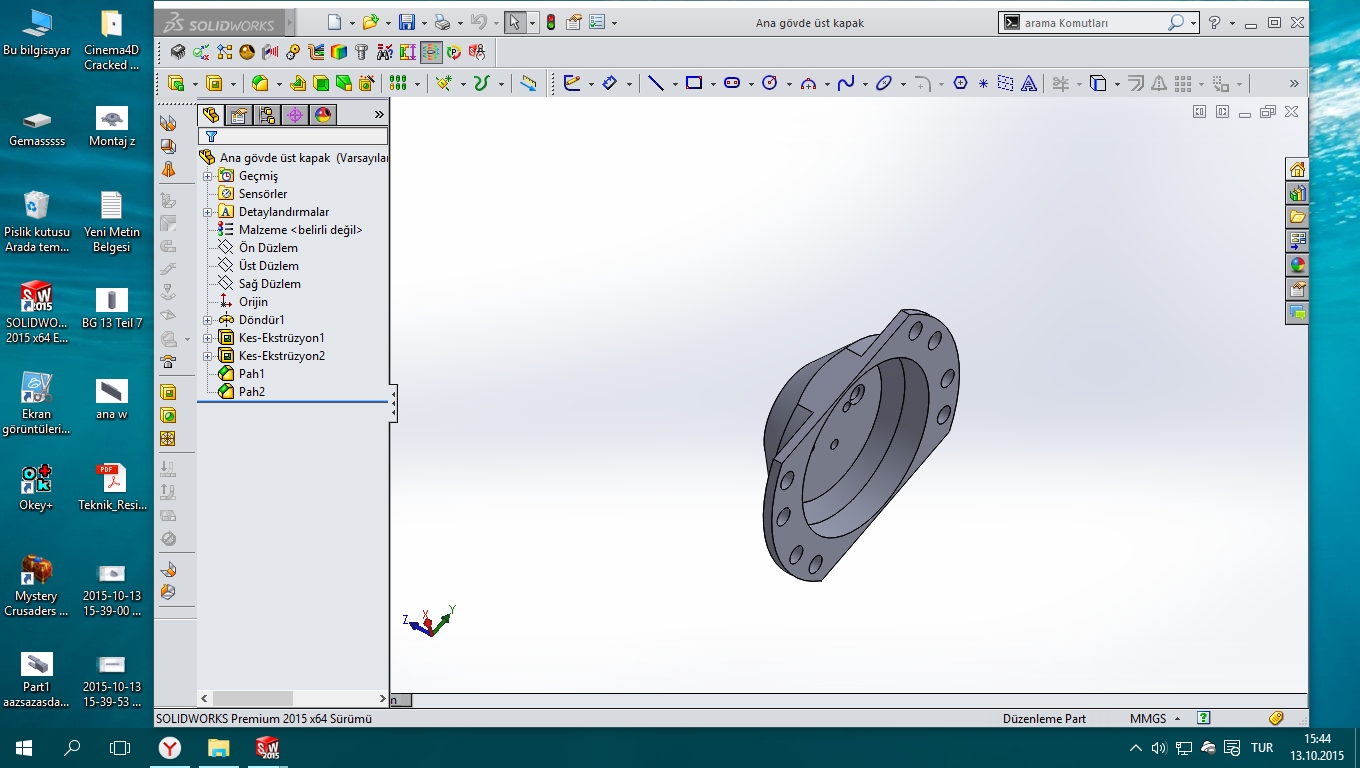The image size is (1360, 768).
Task: Click filter funnel in feature tree
Action: pos(211,136)
